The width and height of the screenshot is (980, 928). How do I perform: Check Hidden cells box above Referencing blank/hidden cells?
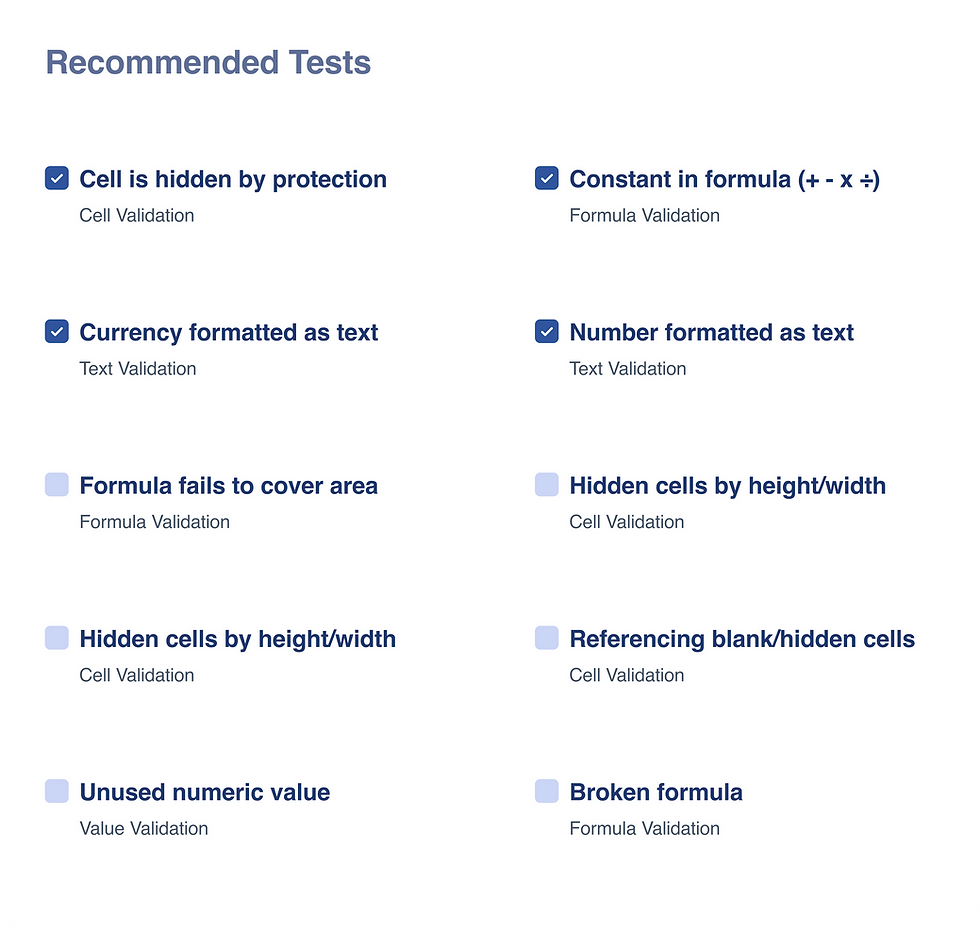coord(547,485)
